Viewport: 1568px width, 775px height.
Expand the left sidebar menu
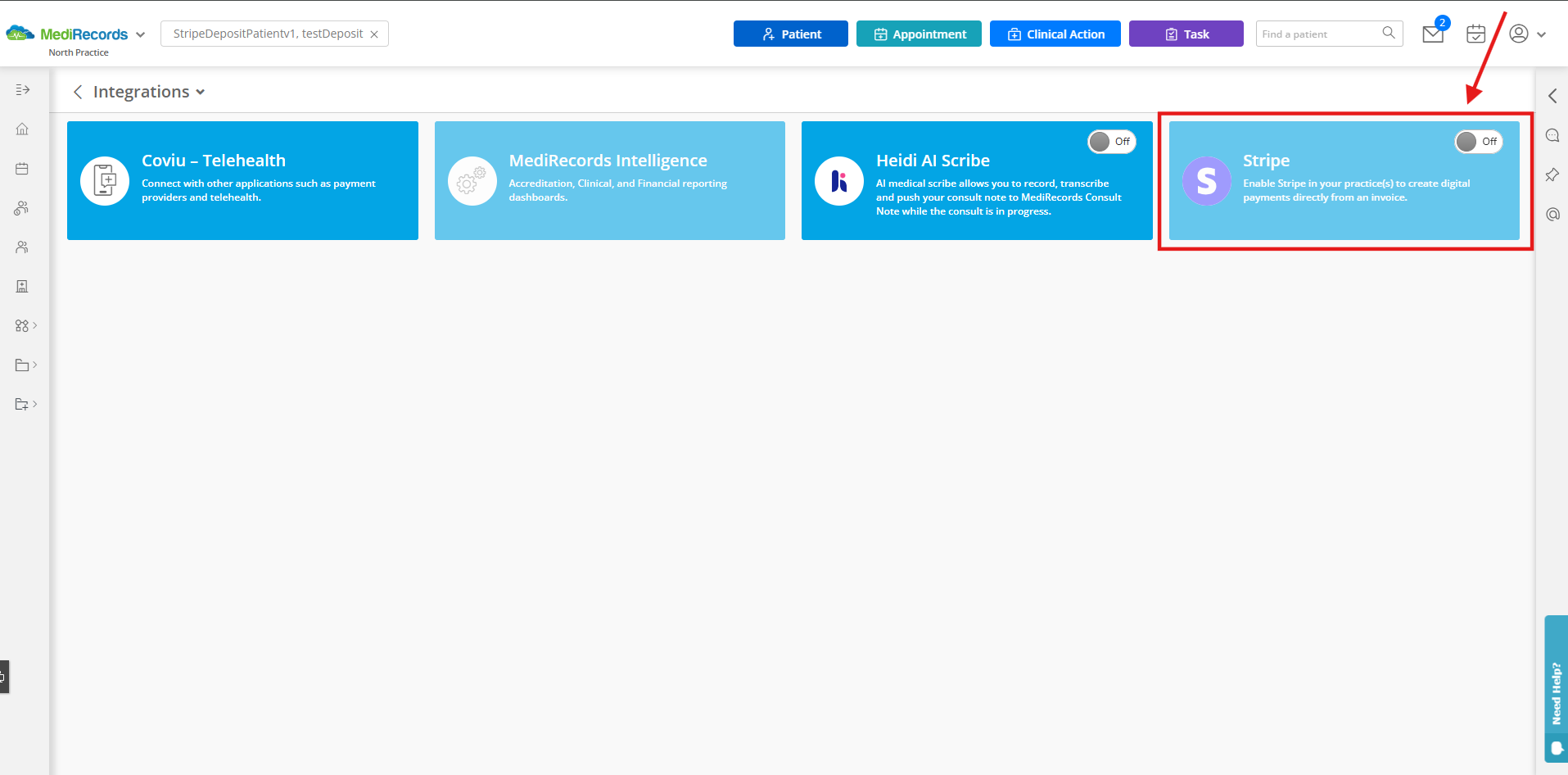point(23,90)
